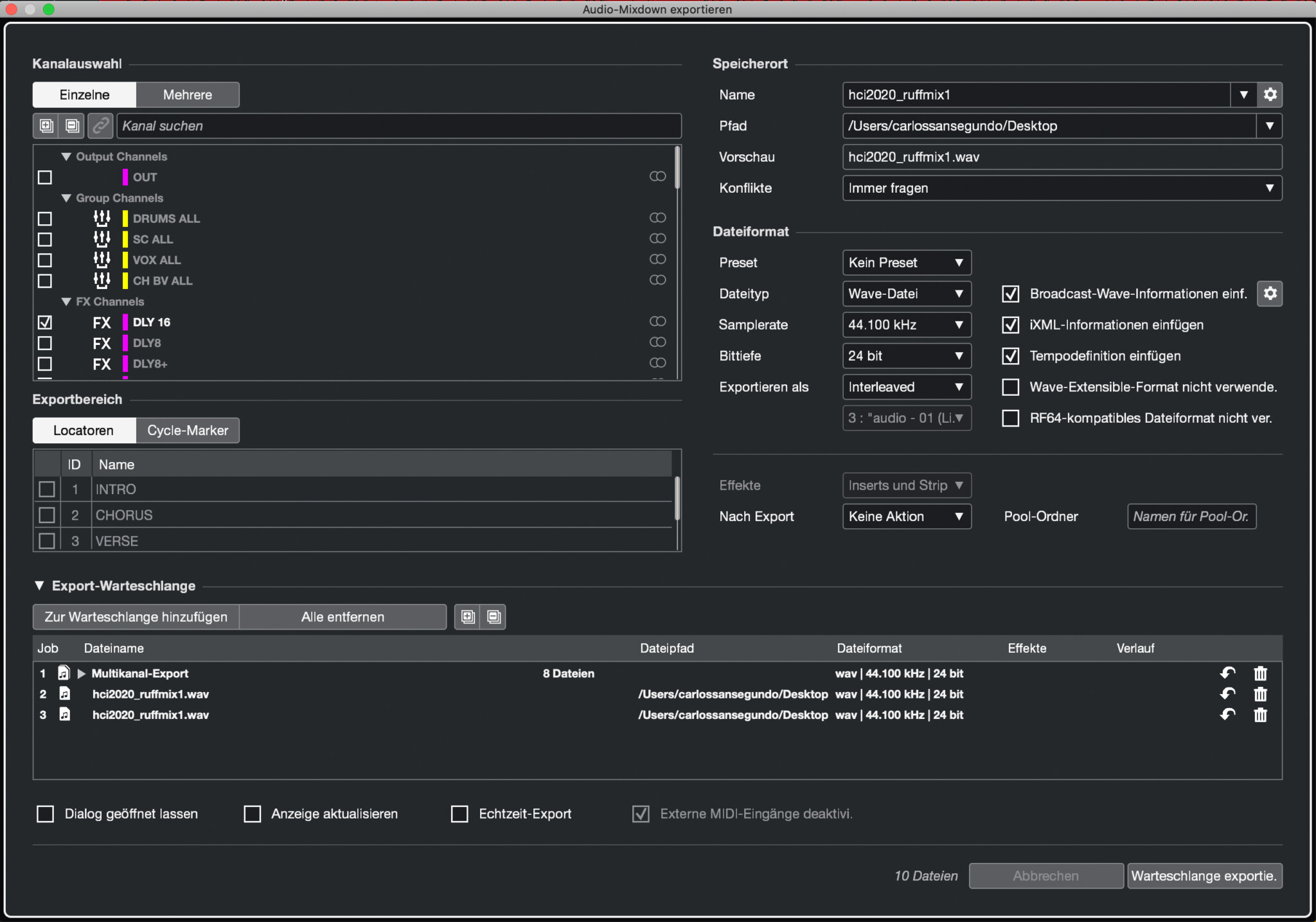Viewport: 1316px width, 922px height.
Task: Switch to the Mehrere tab
Action: coord(187,94)
